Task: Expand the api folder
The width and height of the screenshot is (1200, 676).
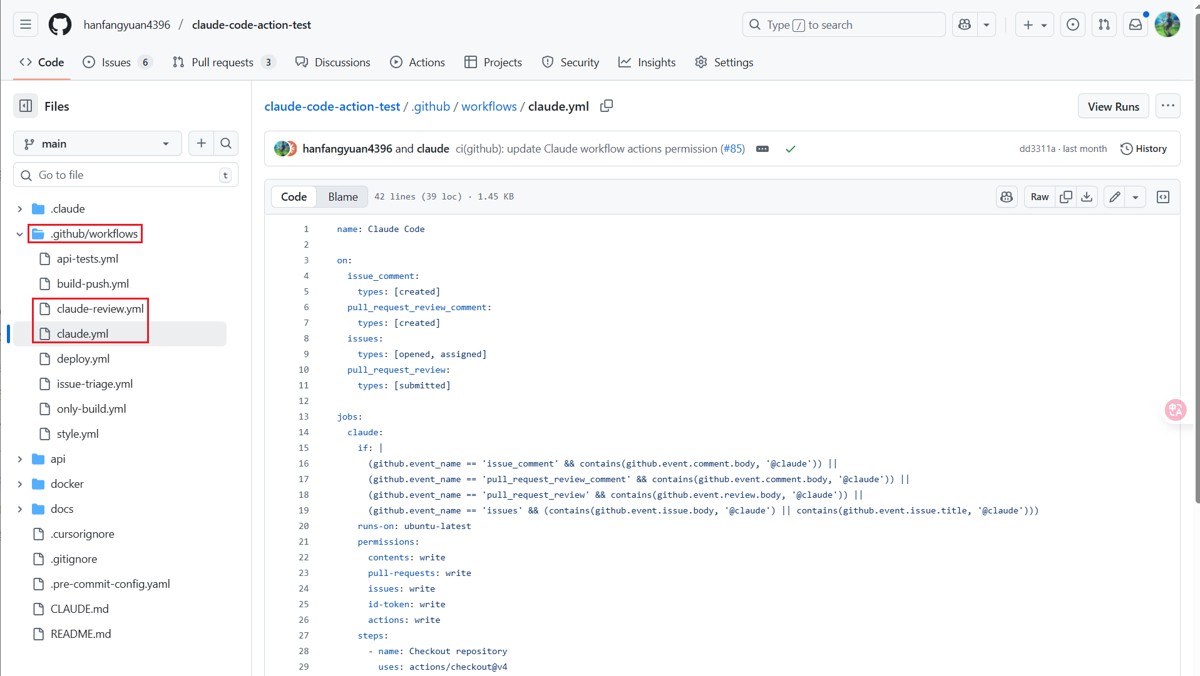Action: [20, 459]
